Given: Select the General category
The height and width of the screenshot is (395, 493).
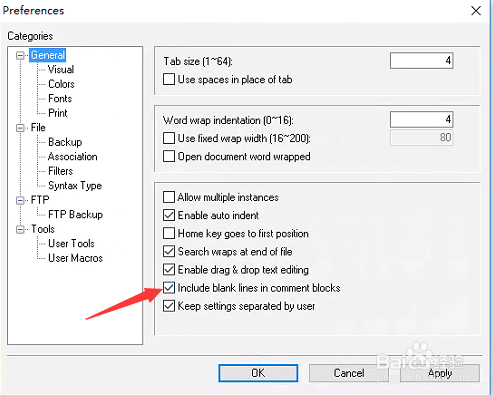Looking at the screenshot, I should [48, 55].
